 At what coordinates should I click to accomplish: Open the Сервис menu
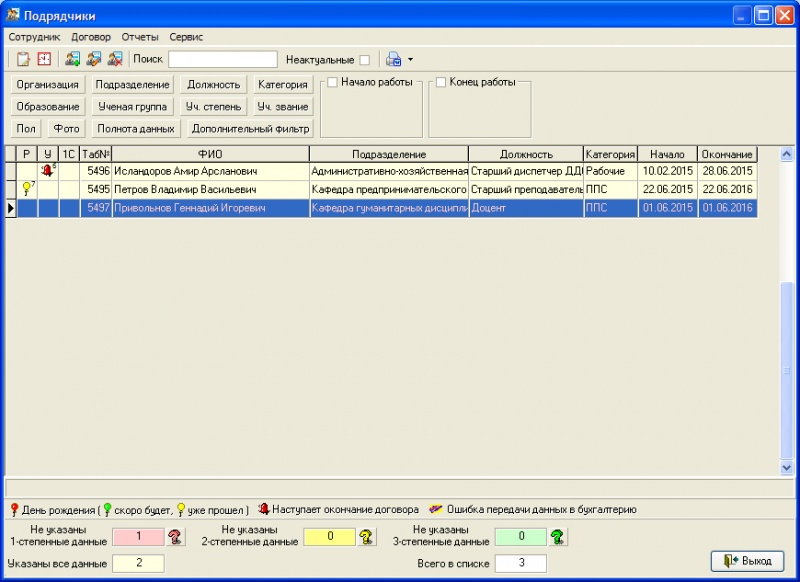(x=186, y=37)
